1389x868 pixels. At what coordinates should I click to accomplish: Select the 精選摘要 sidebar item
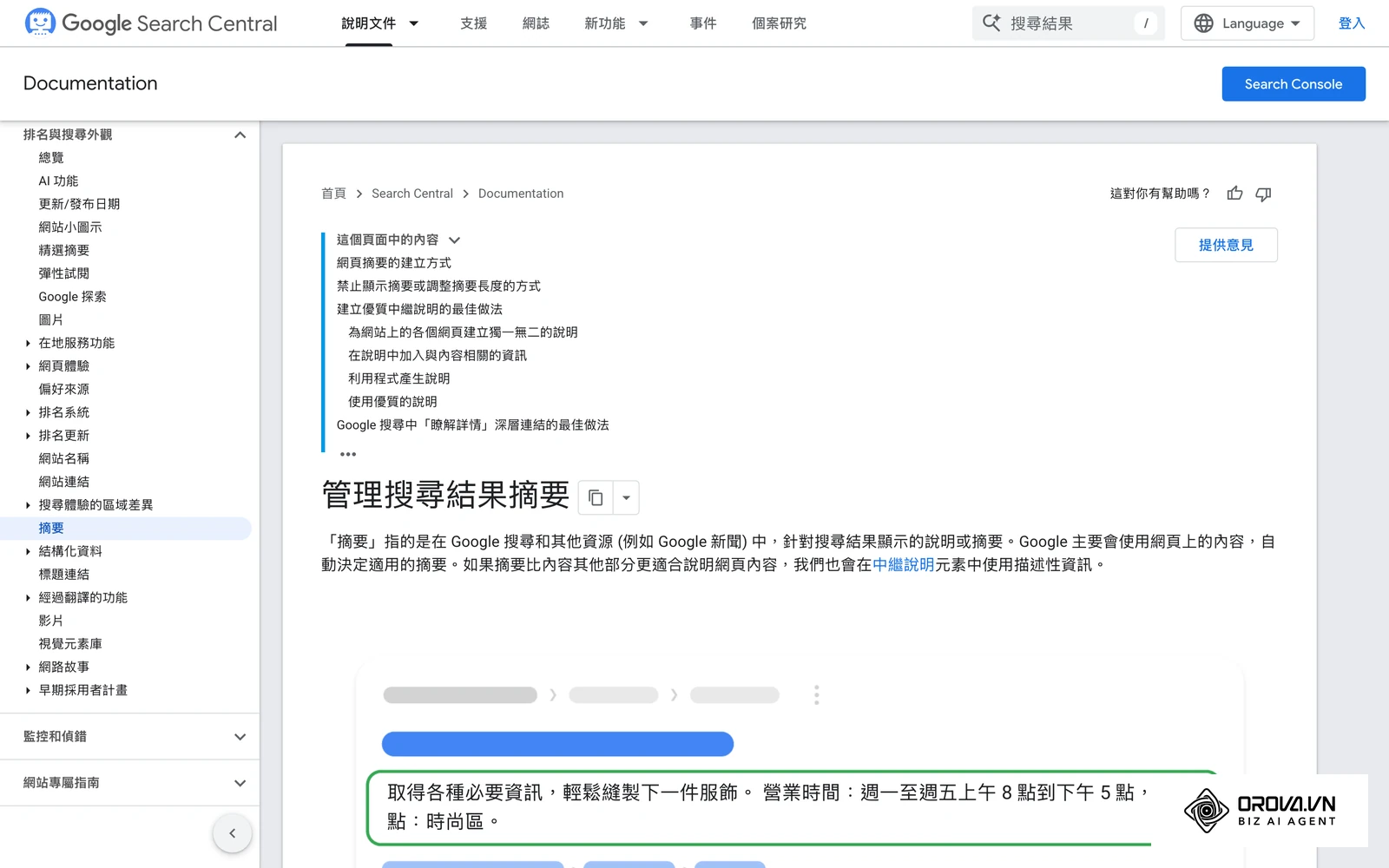click(x=64, y=250)
